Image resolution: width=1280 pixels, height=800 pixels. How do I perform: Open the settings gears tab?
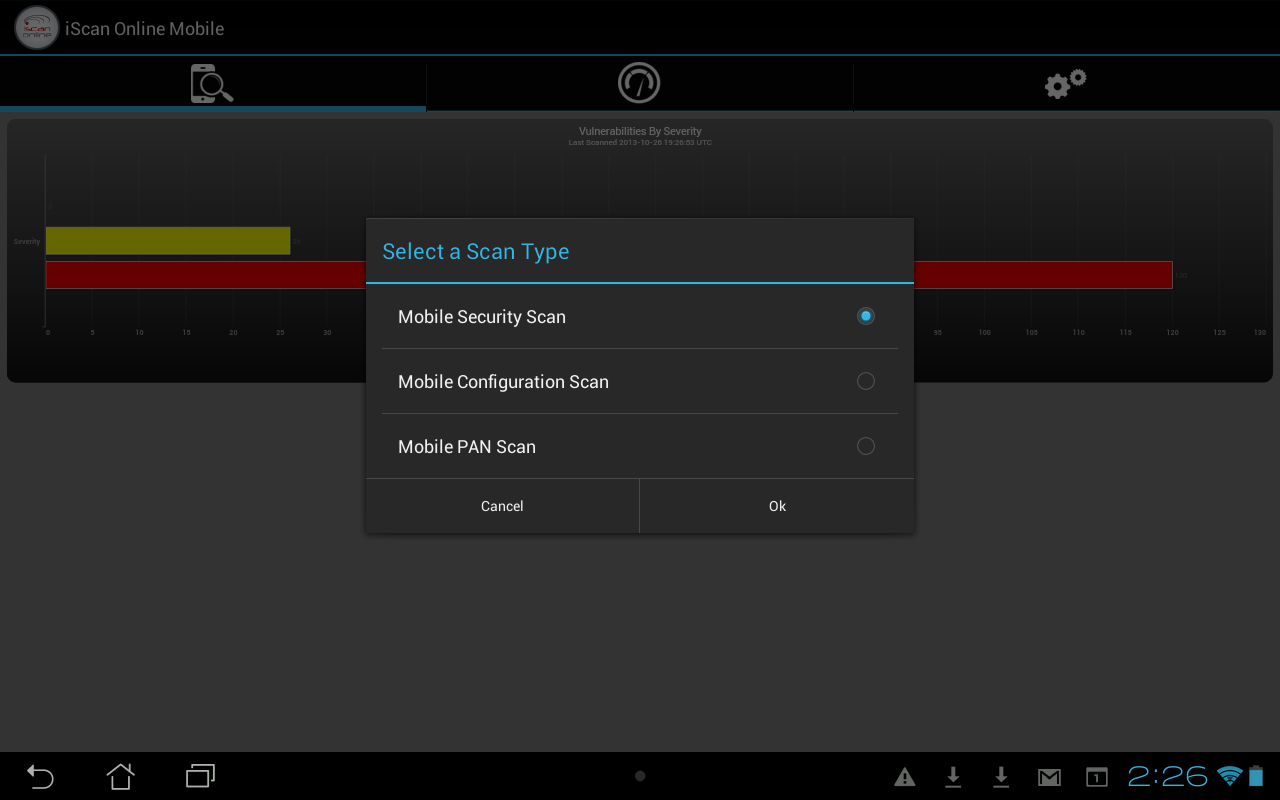tap(1066, 84)
